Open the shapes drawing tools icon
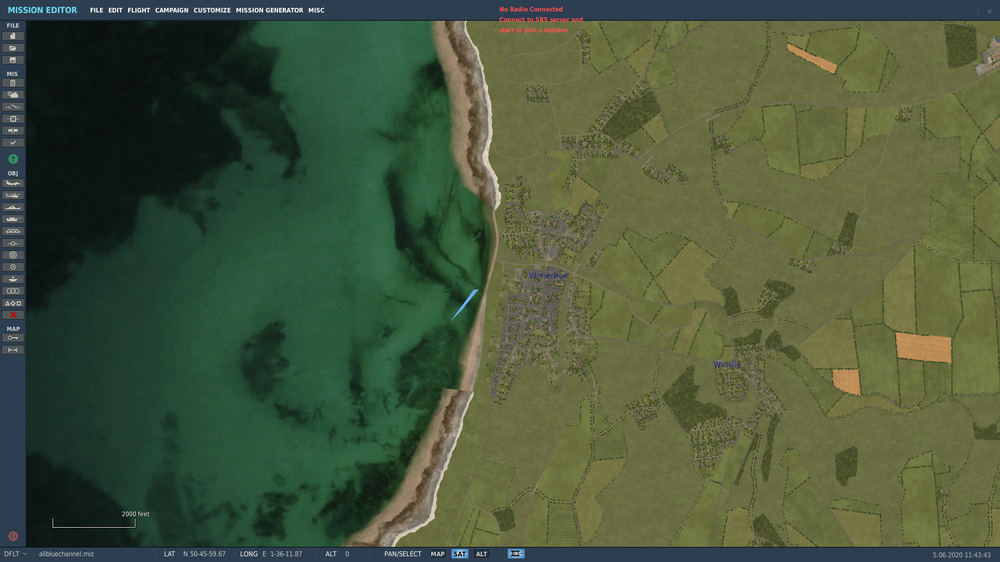The image size is (1000, 562). tap(13, 304)
